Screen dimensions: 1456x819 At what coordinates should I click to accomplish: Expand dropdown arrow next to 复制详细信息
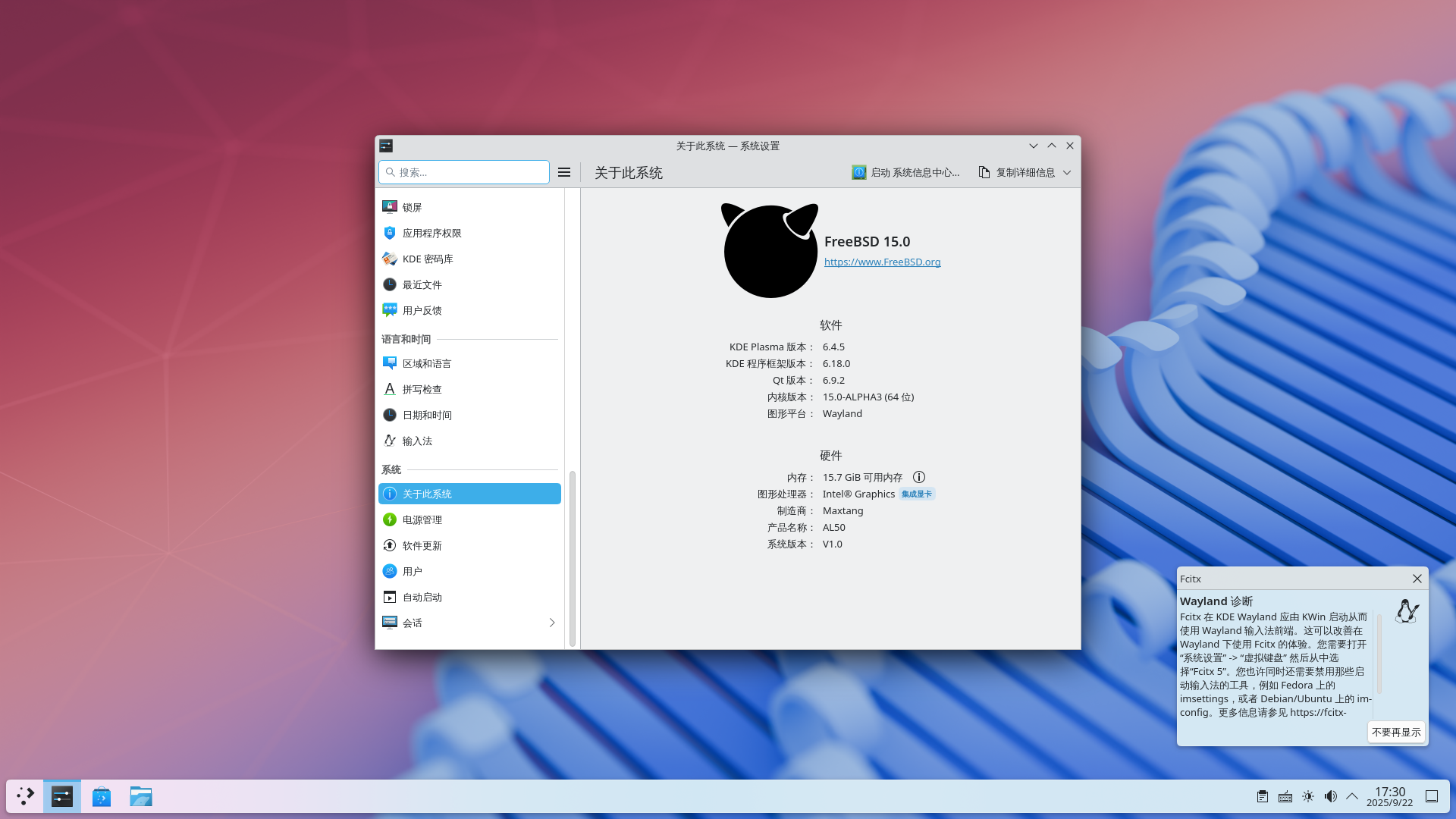pyautogui.click(x=1067, y=172)
